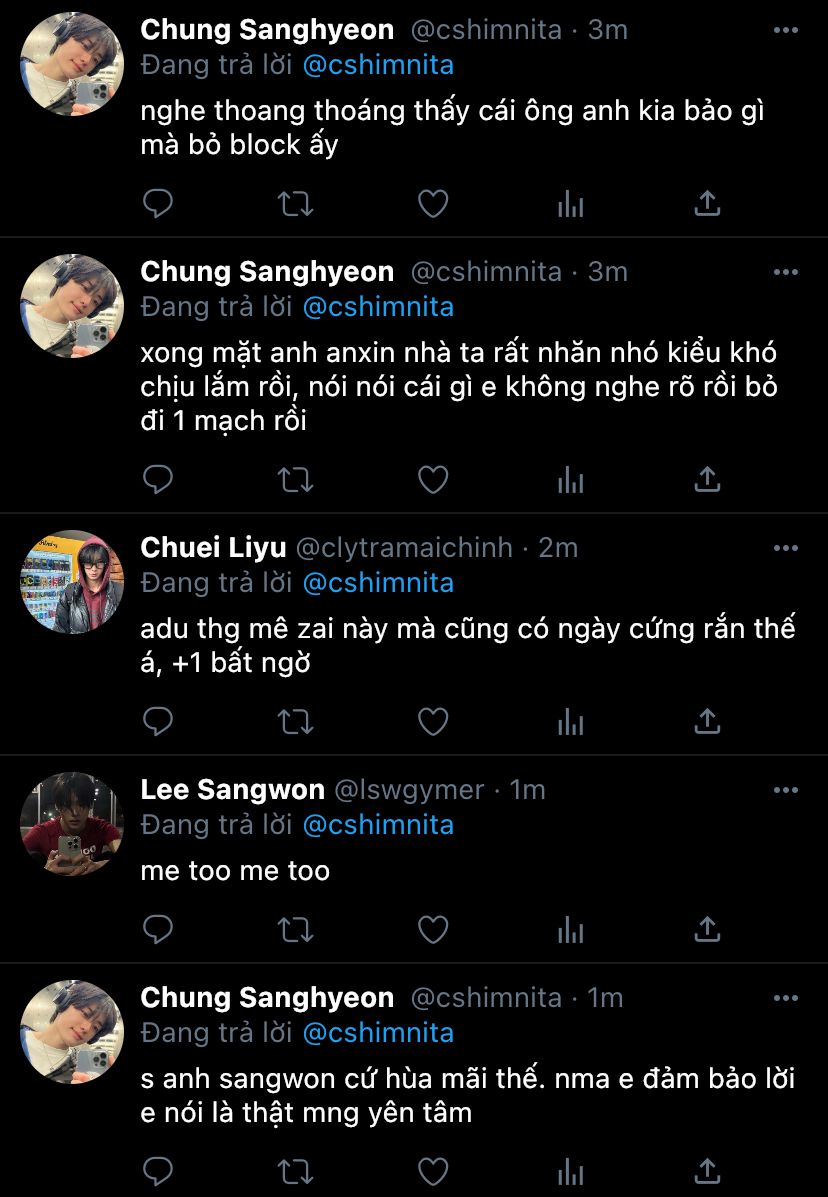Viewport: 828px width, 1197px height.
Task: Retweet the "xong mặt anh anxin" tweet
Action: pyautogui.click(x=294, y=480)
